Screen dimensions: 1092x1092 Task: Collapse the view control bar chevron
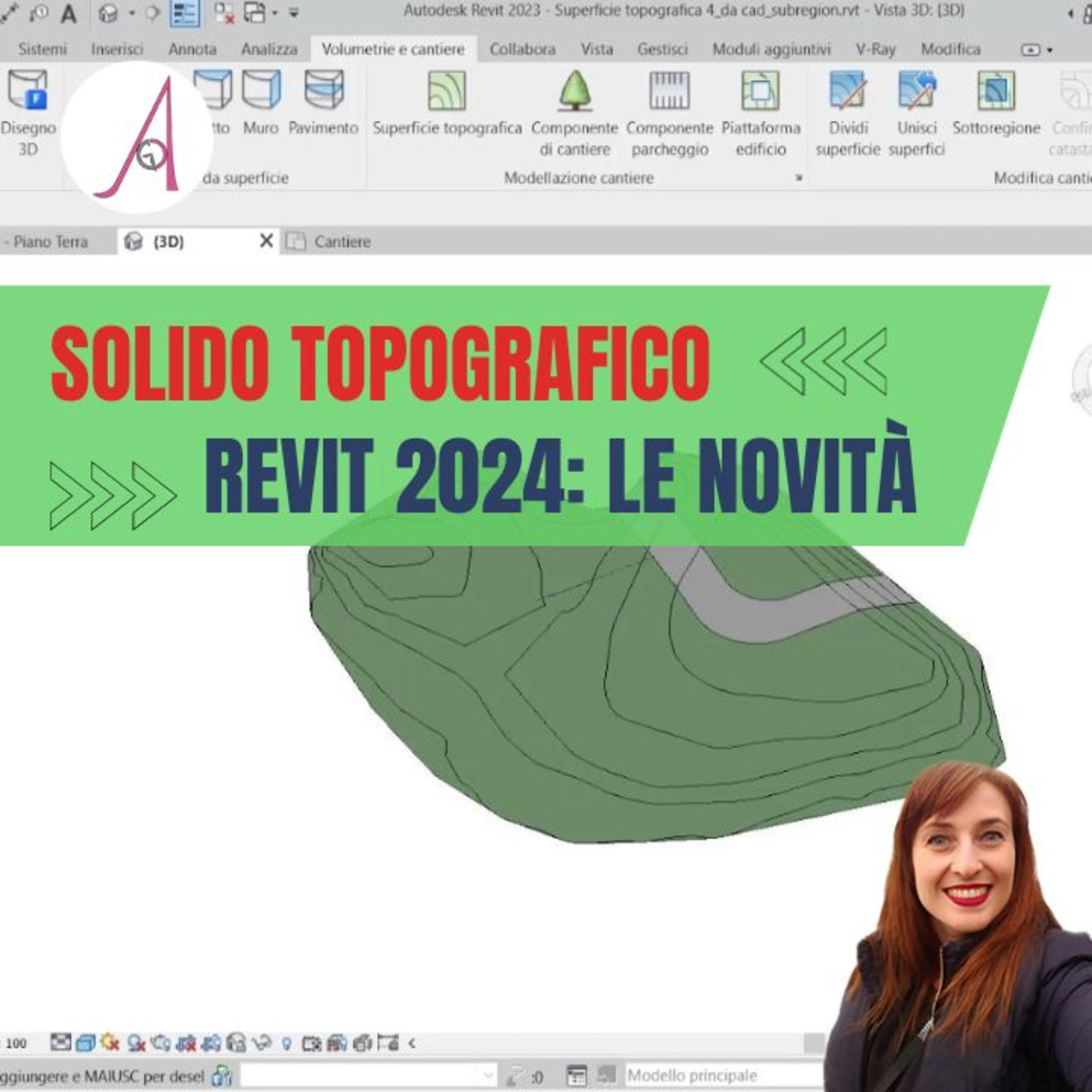(x=412, y=1043)
